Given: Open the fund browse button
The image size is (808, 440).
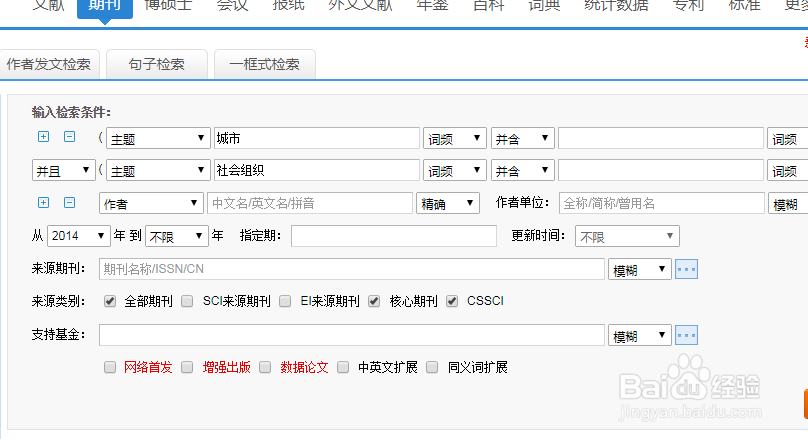Looking at the screenshot, I should 686,335.
